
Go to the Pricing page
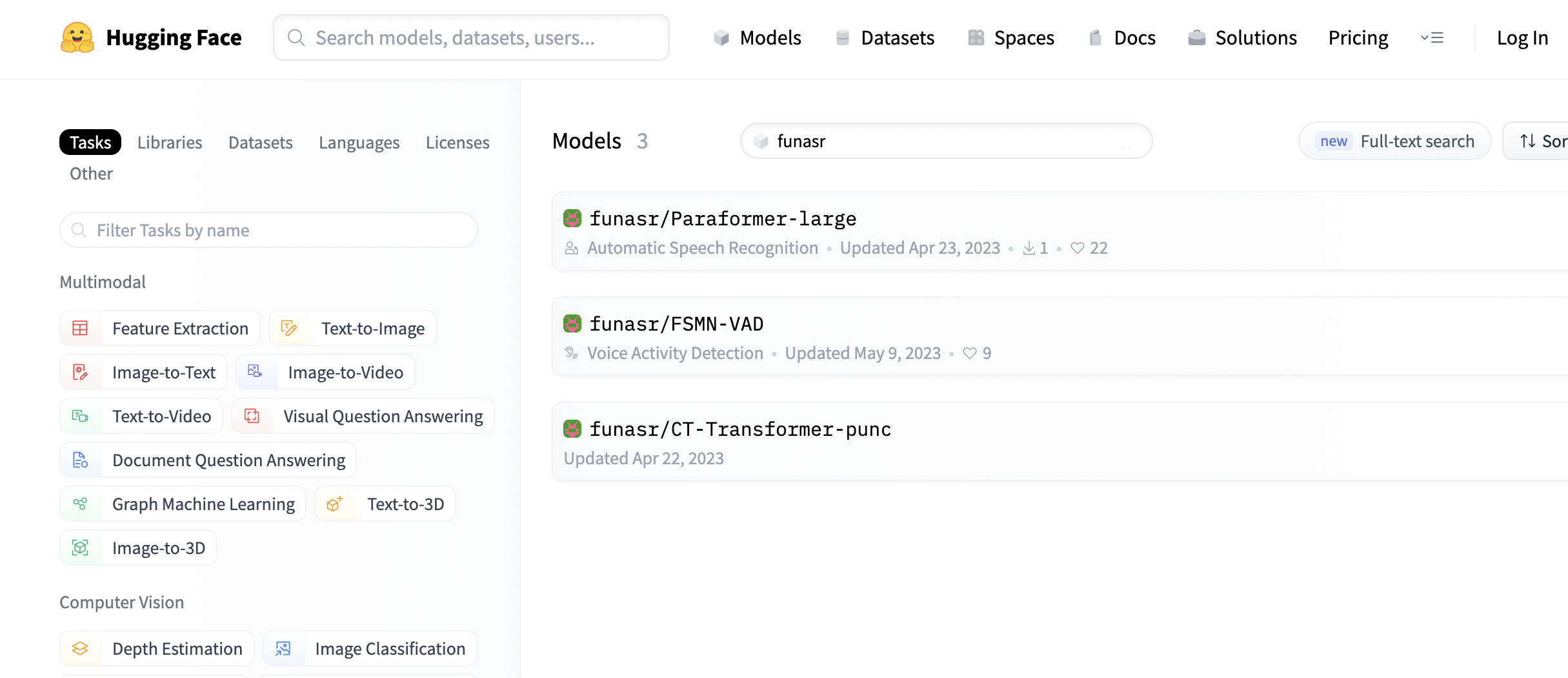pos(1358,37)
